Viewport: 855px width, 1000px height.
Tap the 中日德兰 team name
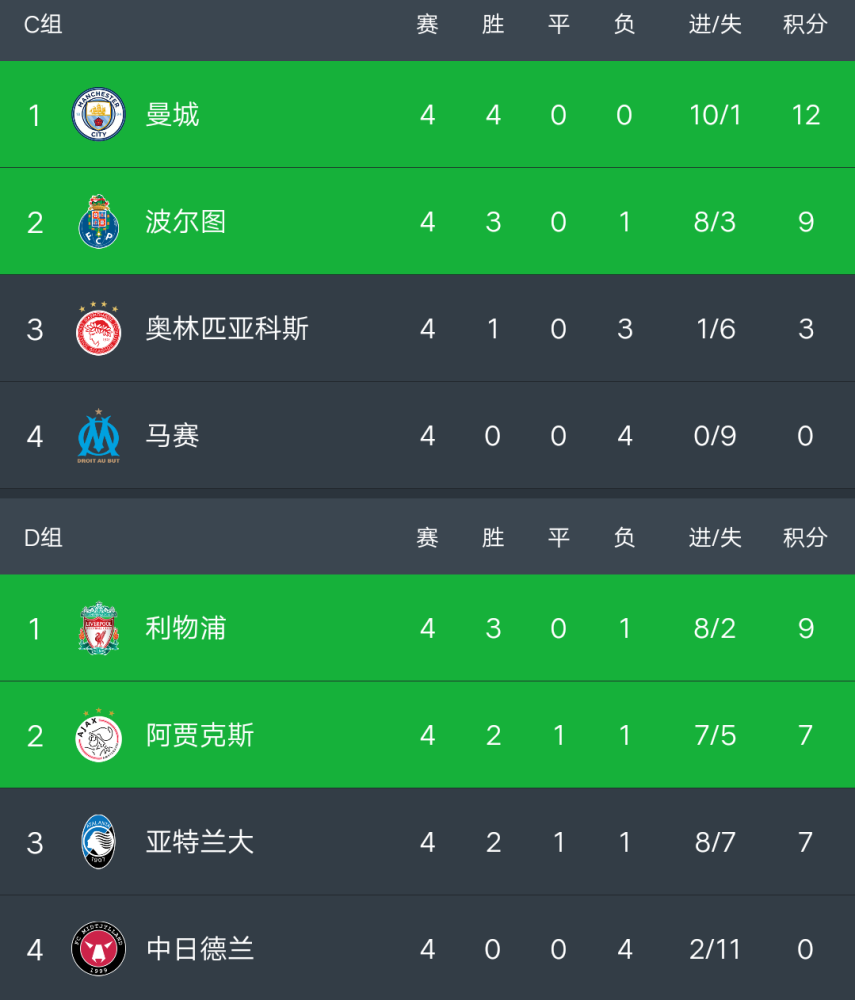(200, 949)
